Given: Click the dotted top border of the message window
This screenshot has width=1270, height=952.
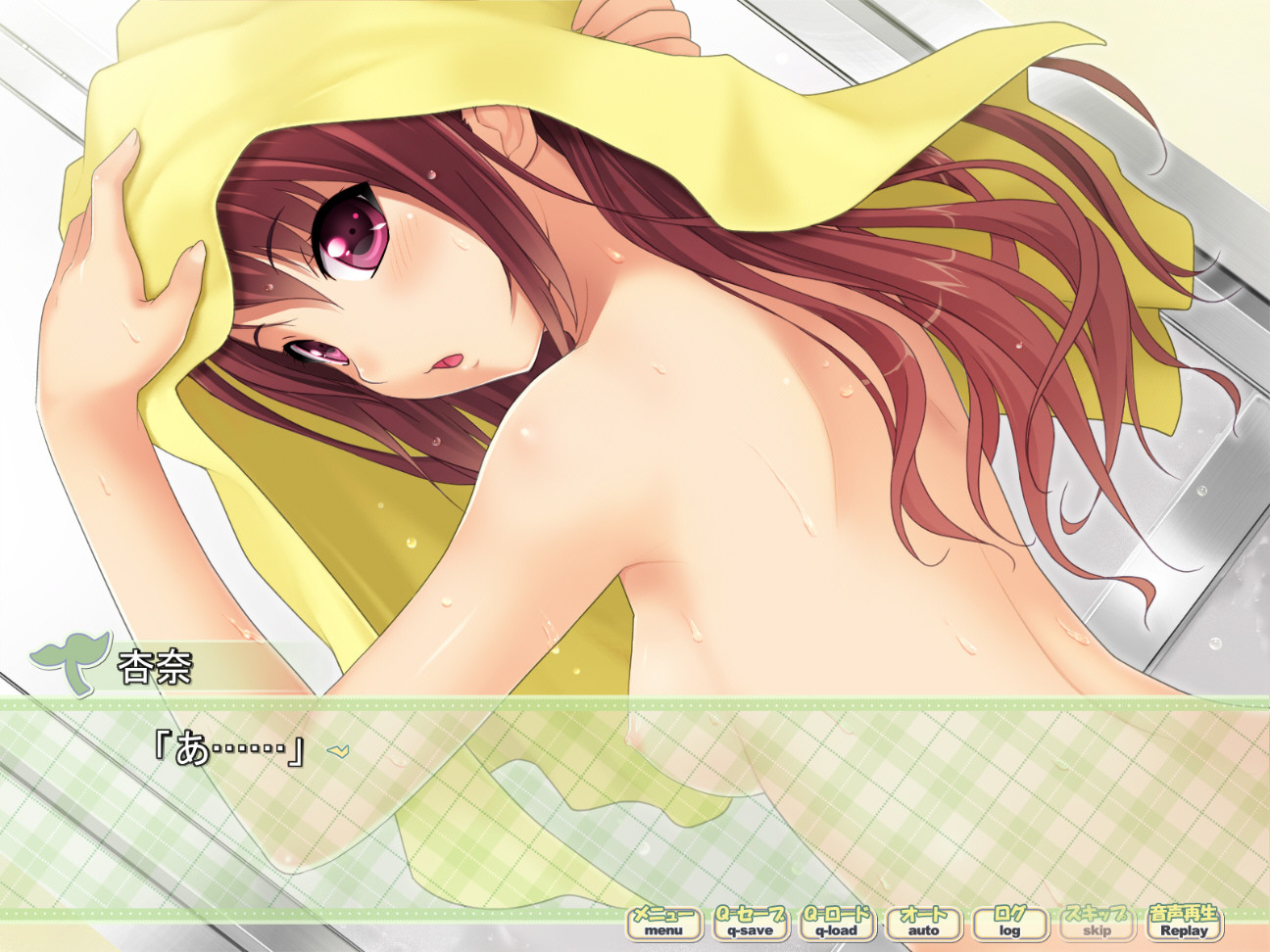Looking at the screenshot, I should (x=635, y=703).
